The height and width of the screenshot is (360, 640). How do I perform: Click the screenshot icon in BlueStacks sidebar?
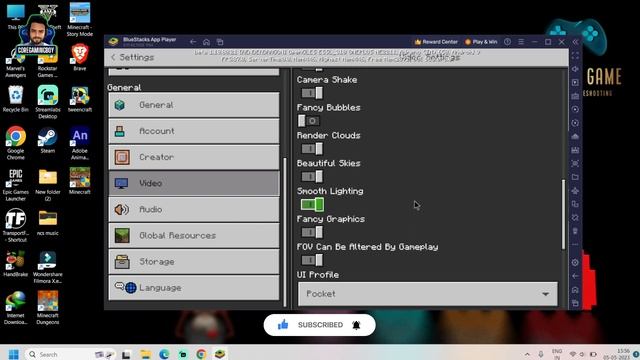pyautogui.click(x=575, y=164)
